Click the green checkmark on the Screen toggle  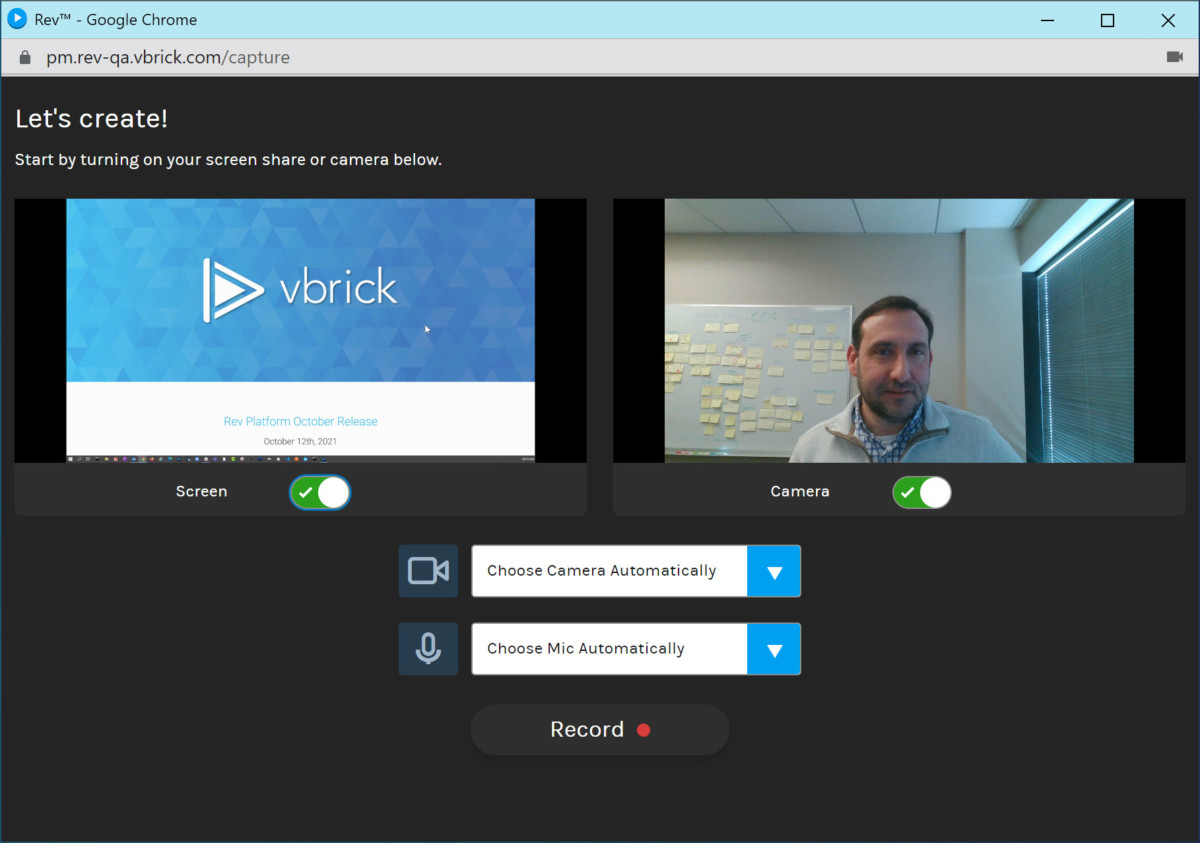point(306,492)
